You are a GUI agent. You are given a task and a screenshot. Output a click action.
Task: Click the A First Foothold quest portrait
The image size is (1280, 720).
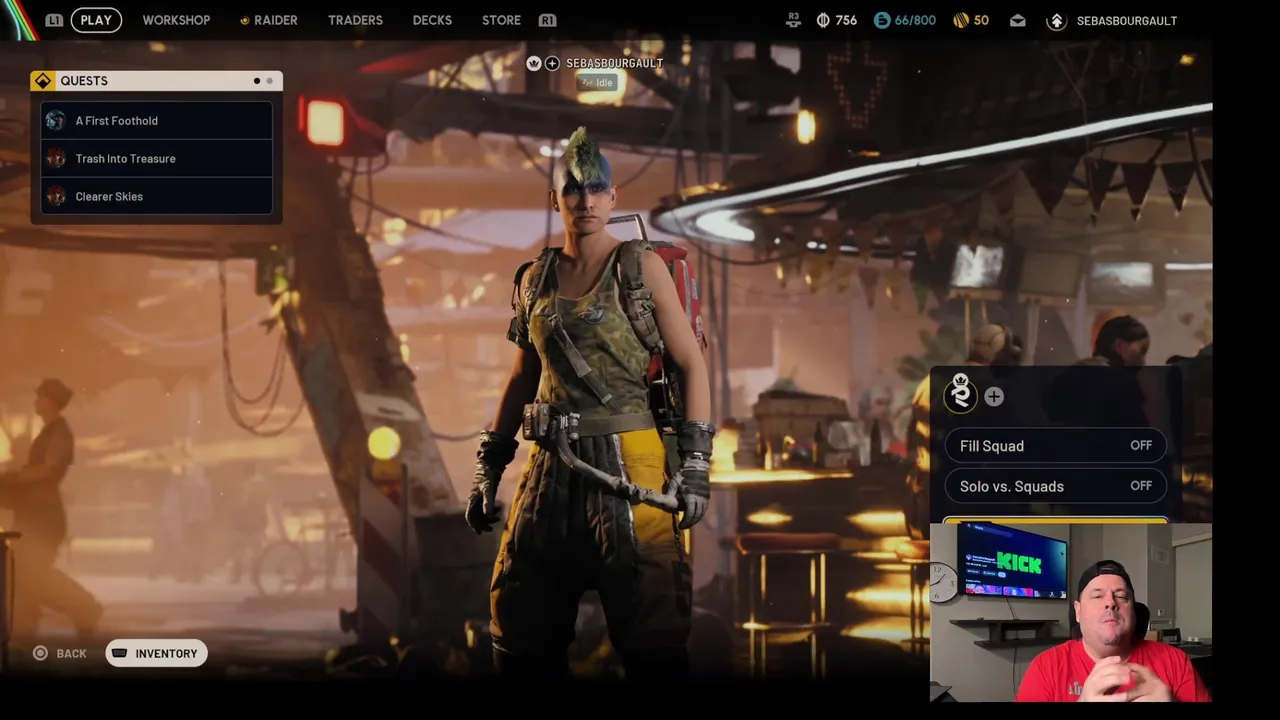[56, 121]
